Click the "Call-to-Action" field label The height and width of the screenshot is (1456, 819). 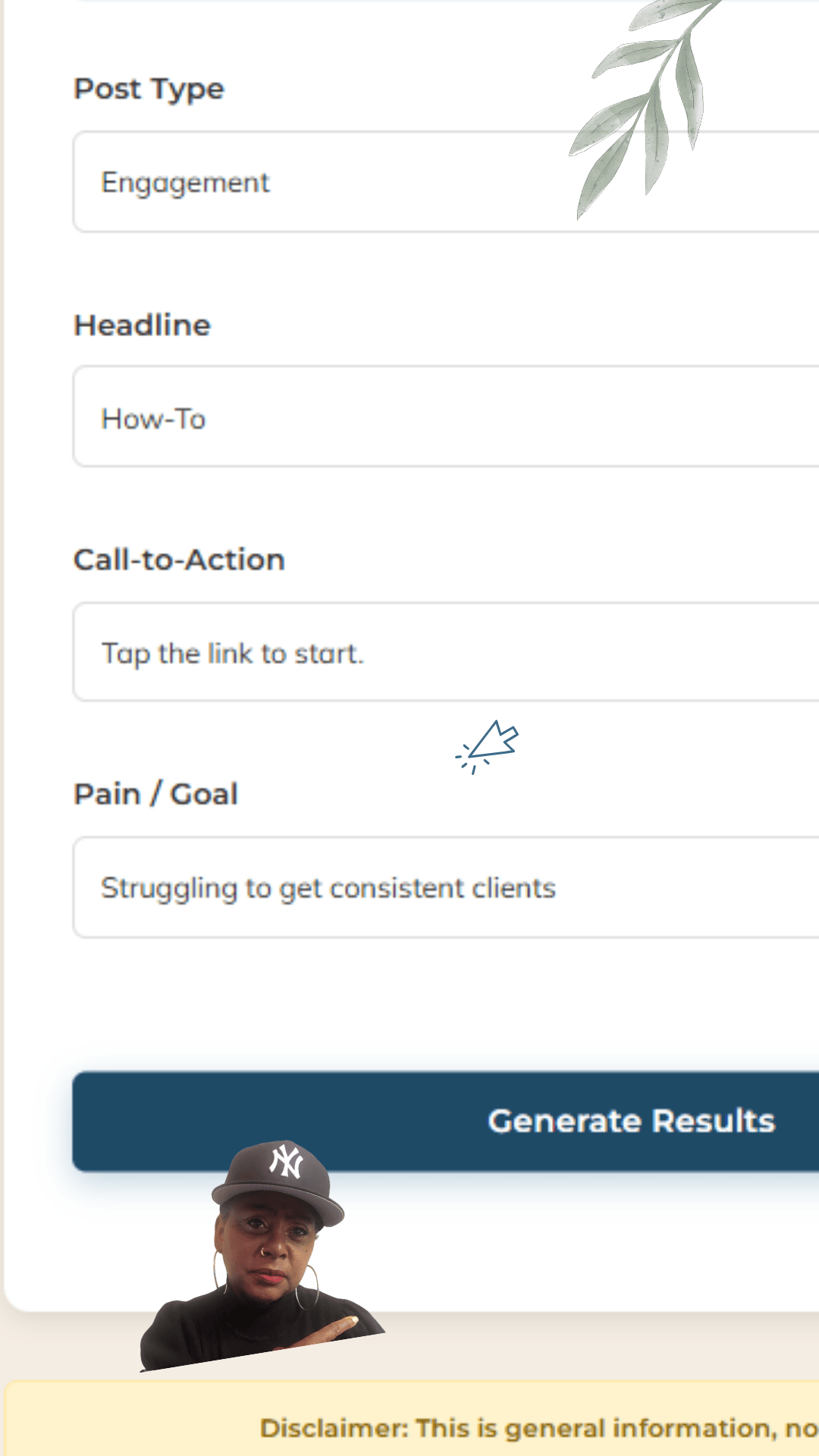point(179,560)
